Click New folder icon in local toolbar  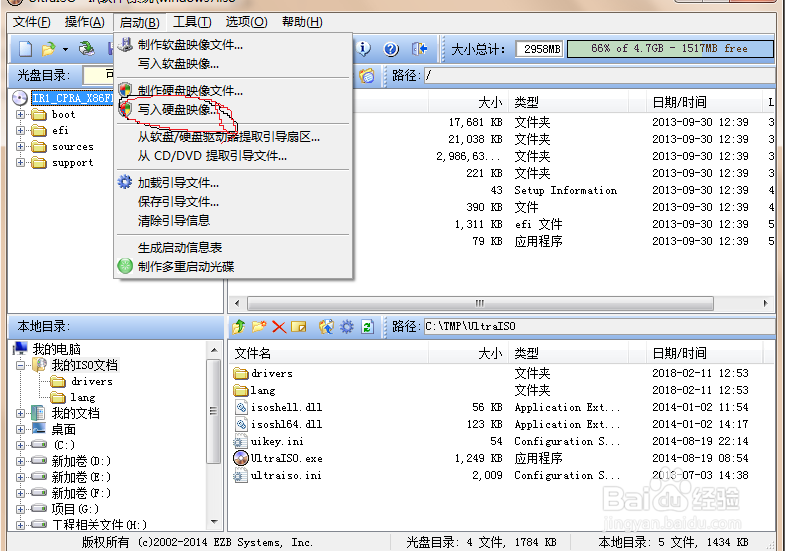point(259,327)
